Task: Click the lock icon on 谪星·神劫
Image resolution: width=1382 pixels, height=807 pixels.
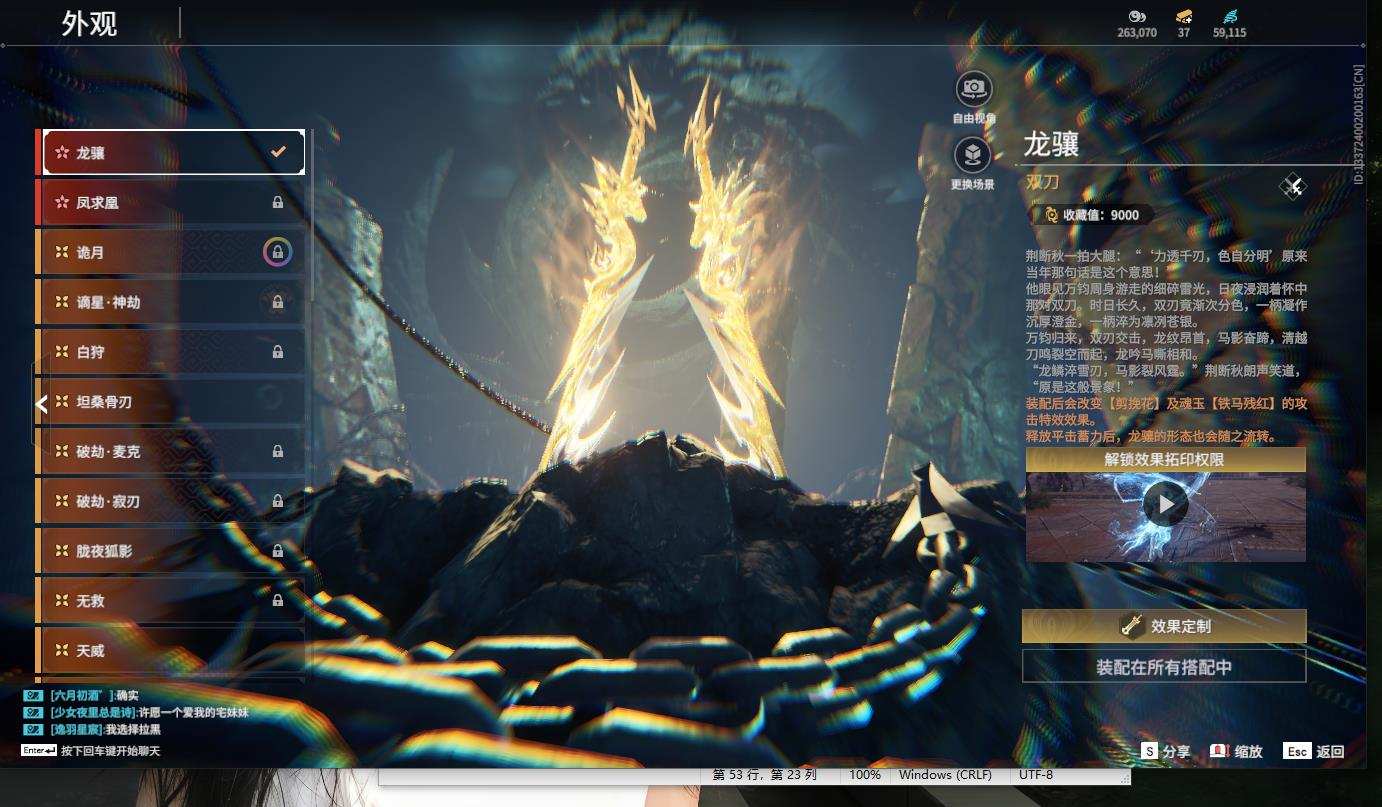Action: (278, 302)
